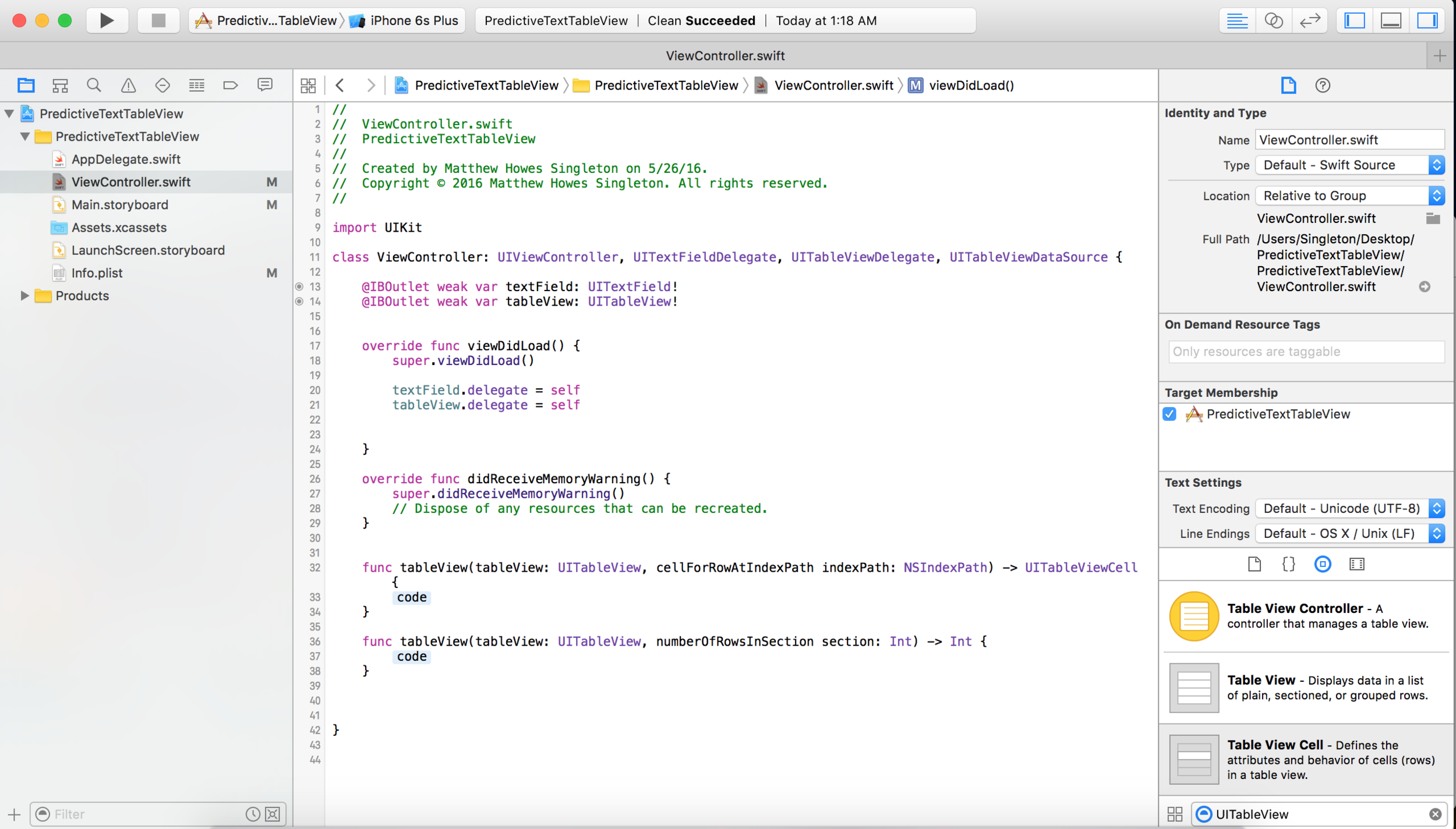Toggle the Utilities pane visibility

pyautogui.click(x=1427, y=21)
